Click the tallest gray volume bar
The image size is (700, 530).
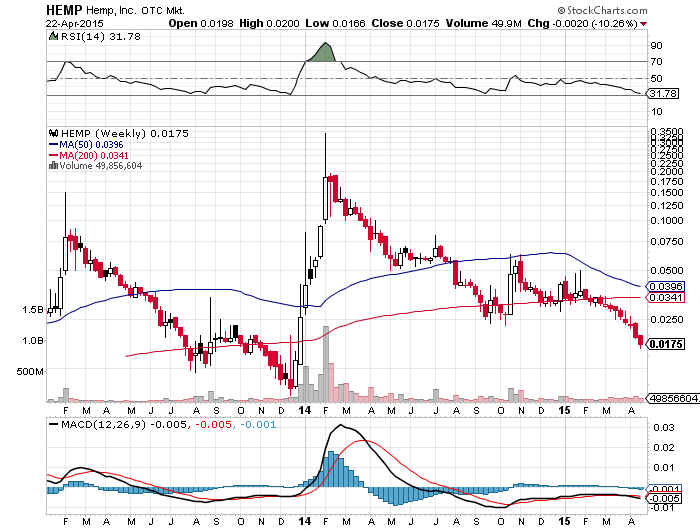[x=325, y=362]
